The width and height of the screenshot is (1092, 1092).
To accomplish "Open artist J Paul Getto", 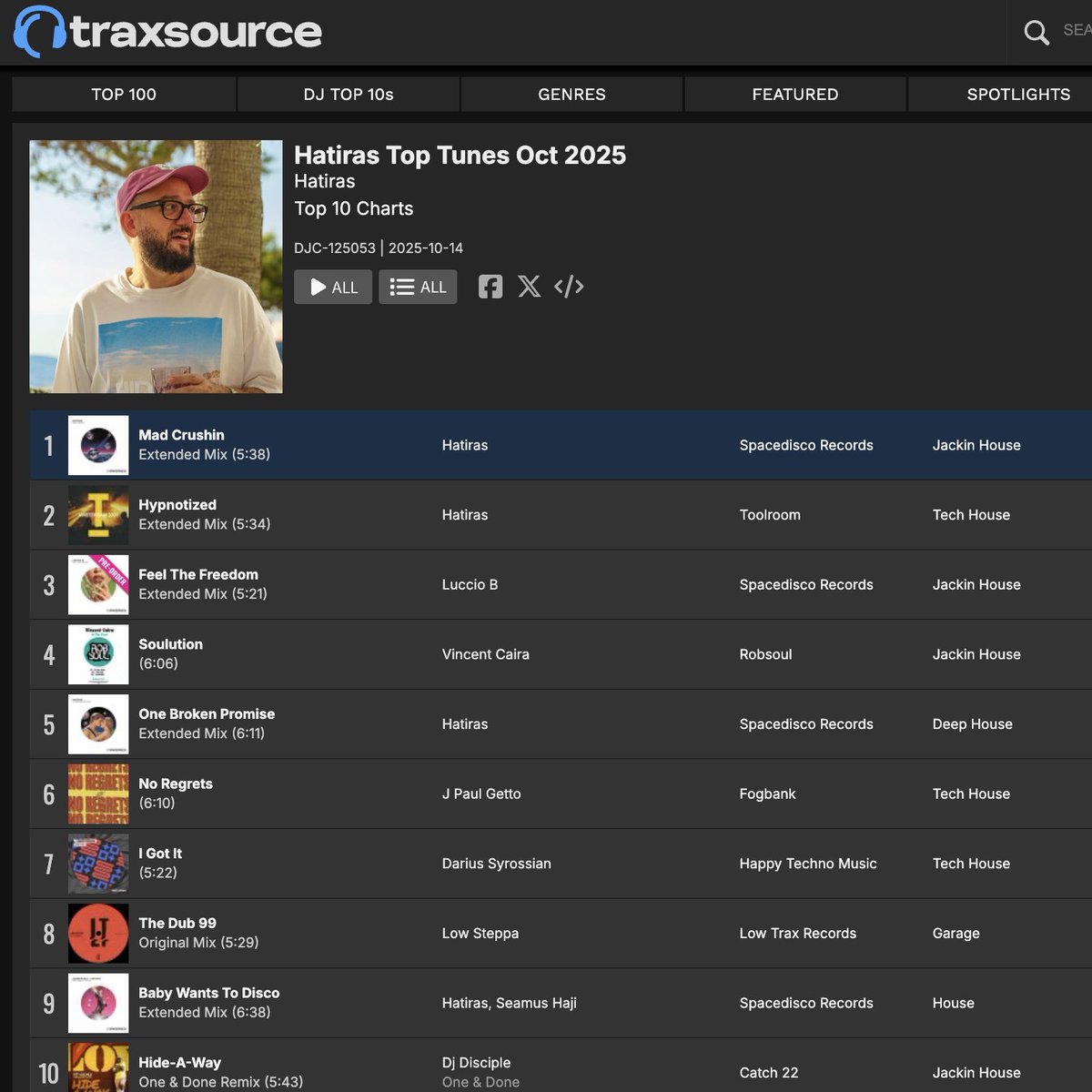I will (481, 794).
